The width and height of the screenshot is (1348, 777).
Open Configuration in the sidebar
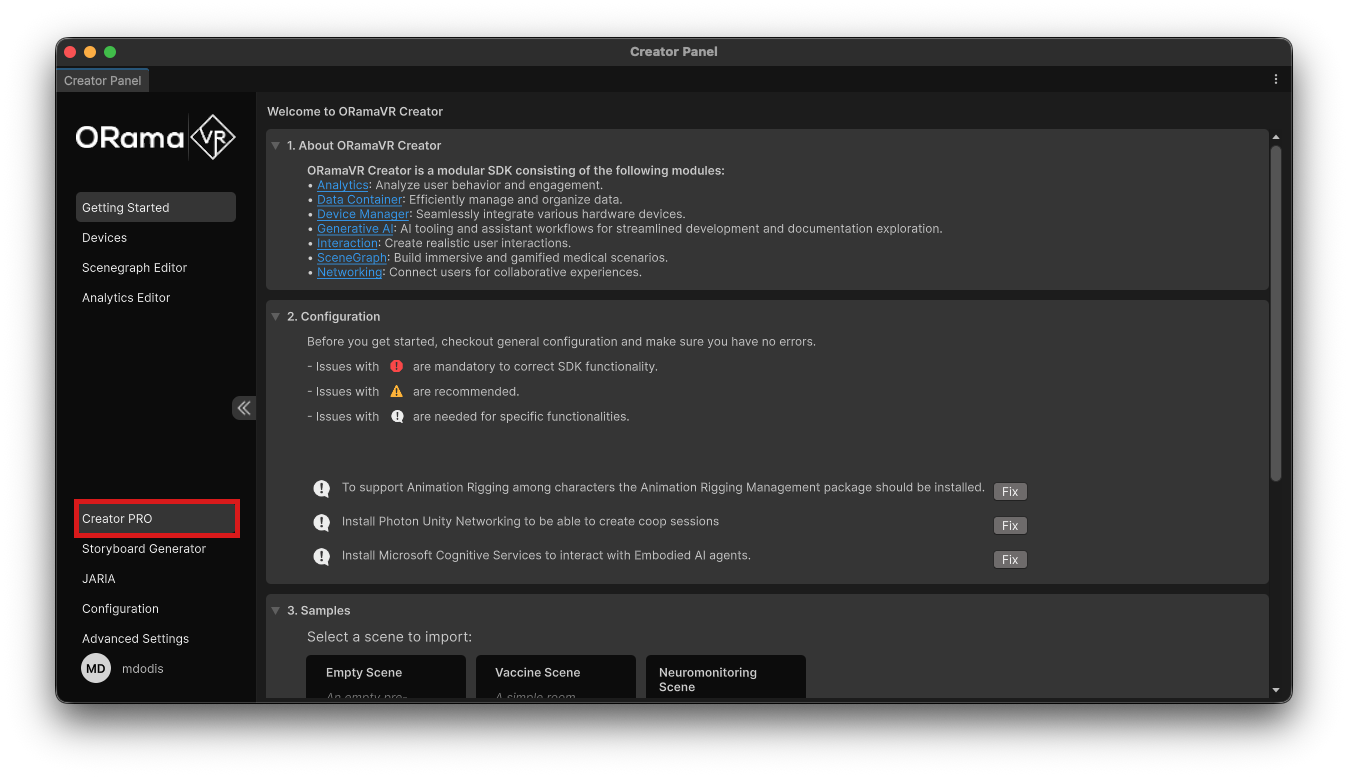pos(156,609)
